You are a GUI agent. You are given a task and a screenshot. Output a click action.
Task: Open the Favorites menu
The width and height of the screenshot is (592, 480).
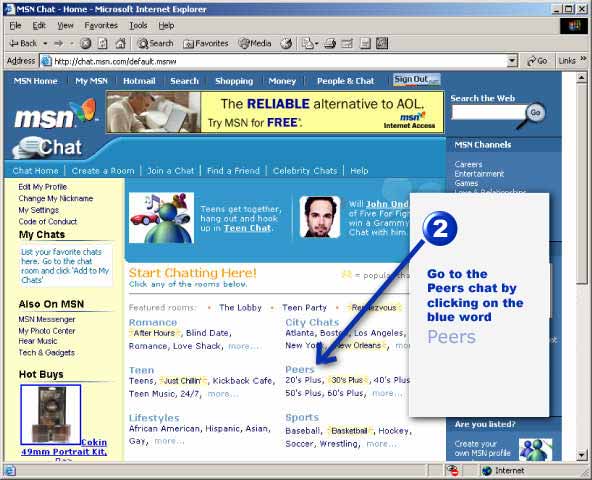click(x=101, y=25)
